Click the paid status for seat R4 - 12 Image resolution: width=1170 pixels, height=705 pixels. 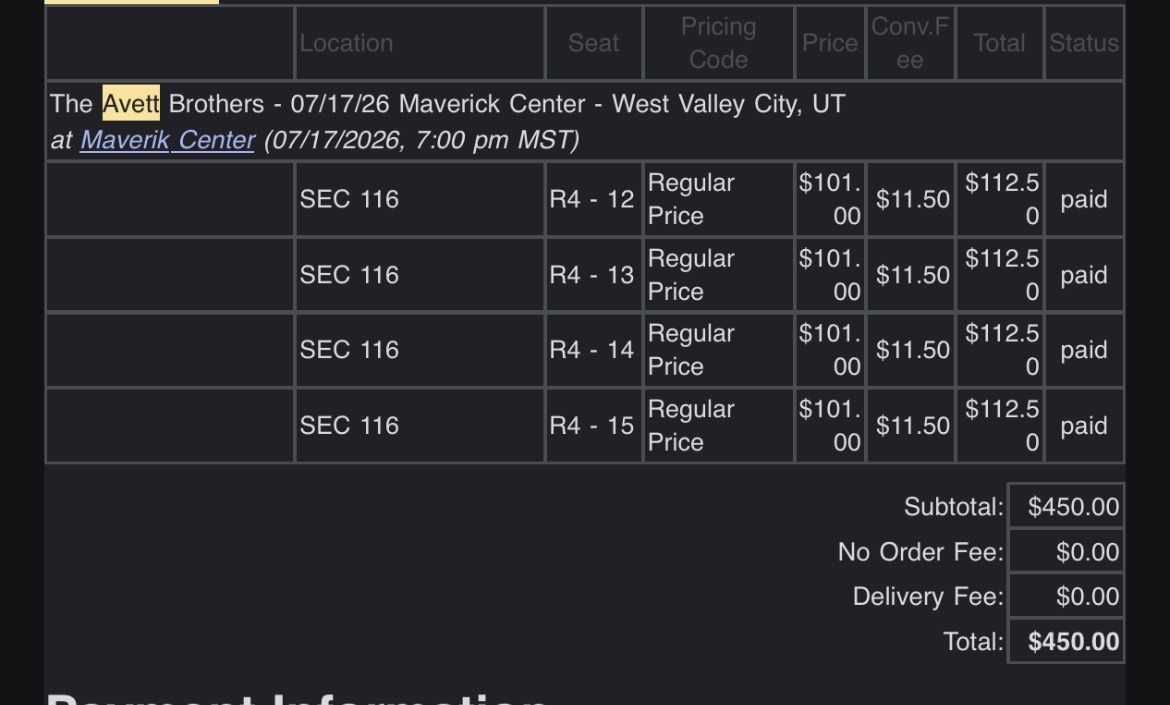(1084, 199)
